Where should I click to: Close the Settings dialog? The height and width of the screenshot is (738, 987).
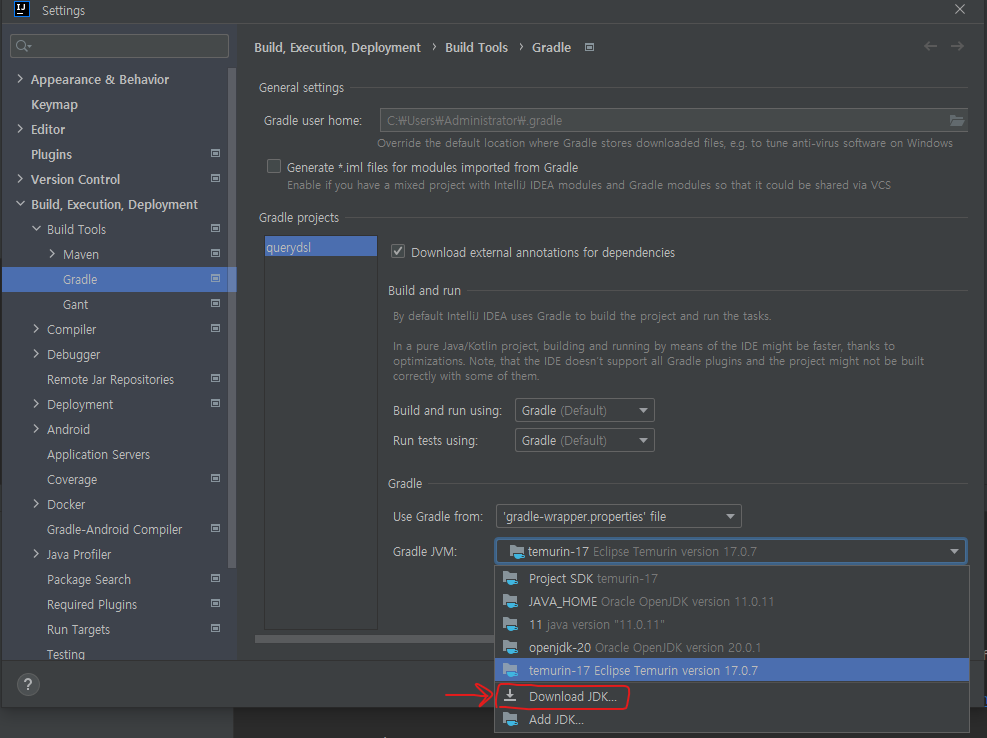point(959,9)
